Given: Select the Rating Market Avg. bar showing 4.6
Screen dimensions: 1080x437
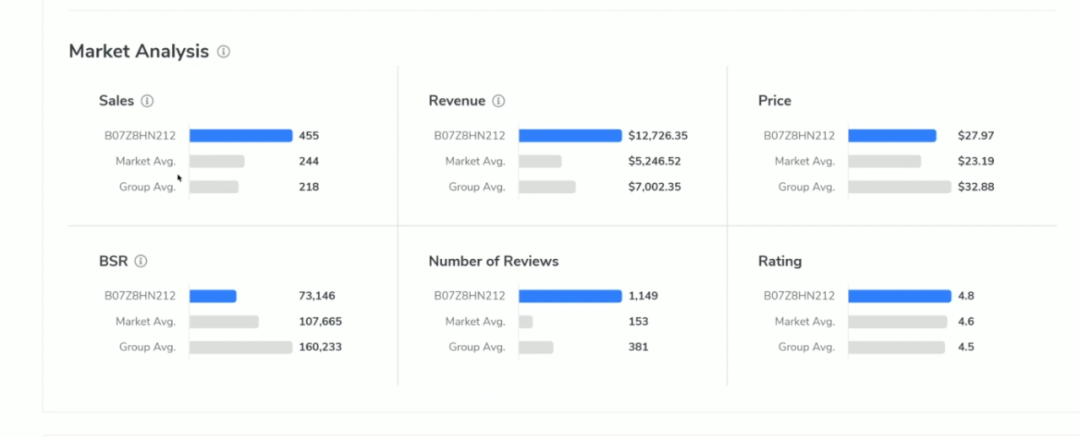Looking at the screenshot, I should 897,322.
